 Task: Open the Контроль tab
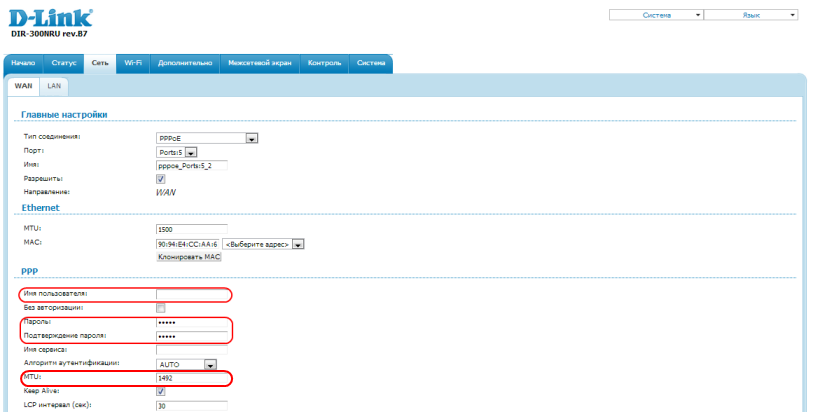tap(325, 63)
